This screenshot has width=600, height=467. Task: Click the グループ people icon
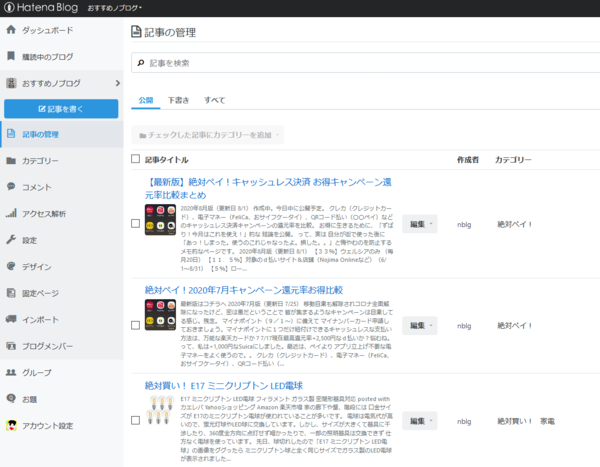11,372
